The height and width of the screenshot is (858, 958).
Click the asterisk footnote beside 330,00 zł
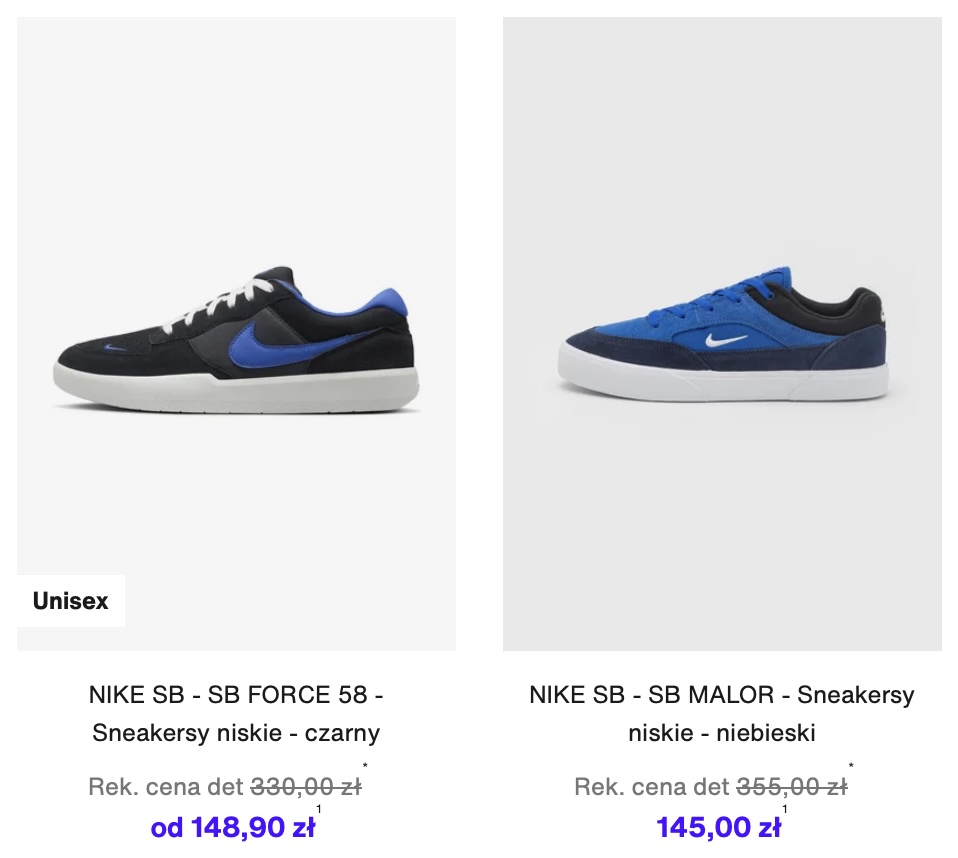(365, 766)
